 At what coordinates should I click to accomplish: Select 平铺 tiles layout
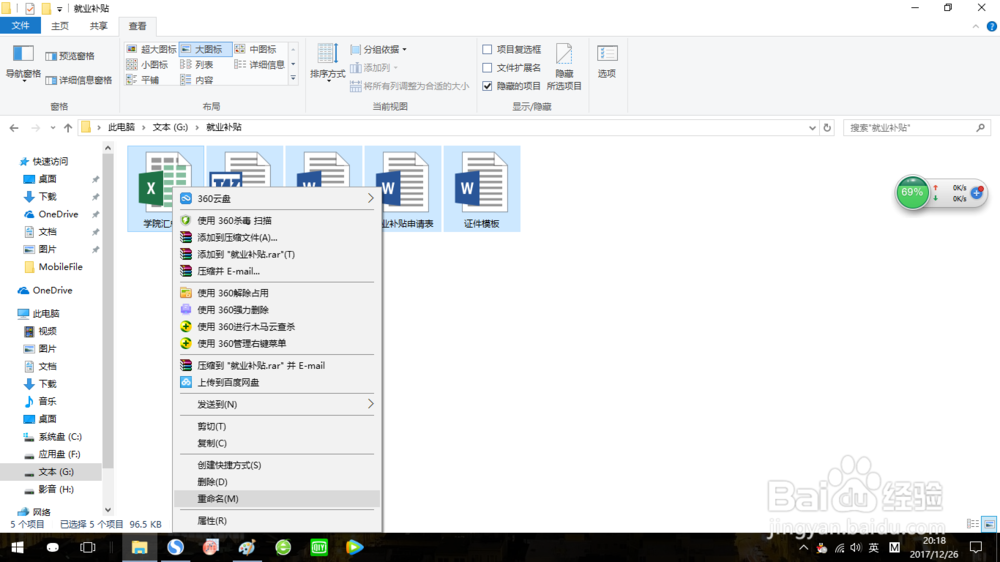143,80
